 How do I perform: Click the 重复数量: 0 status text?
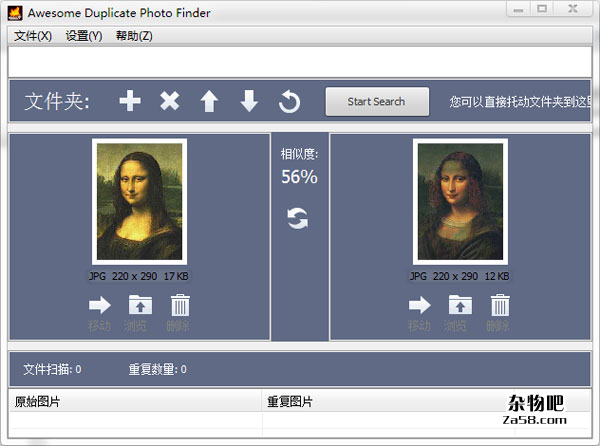[157, 369]
